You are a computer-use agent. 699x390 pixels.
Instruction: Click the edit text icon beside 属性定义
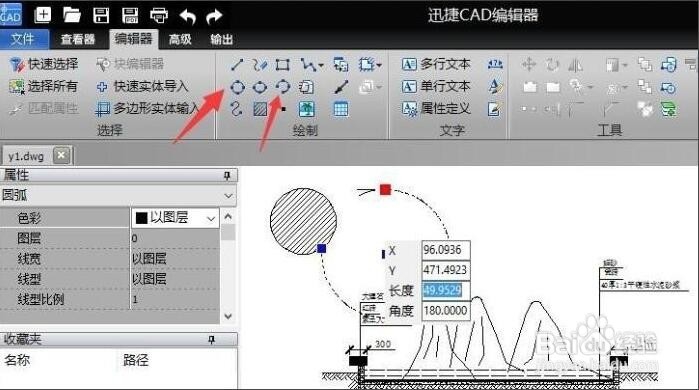click(x=495, y=108)
